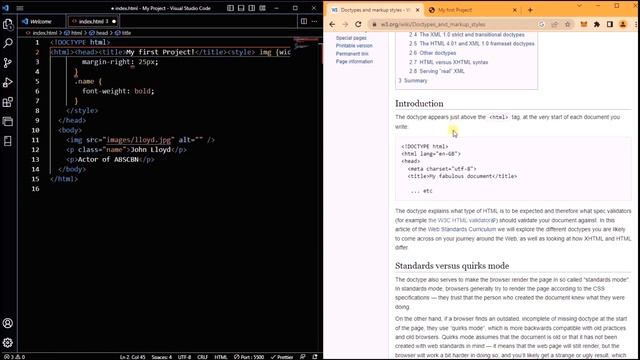
Task: Click Google icon in address bar
Action: tap(542, 24)
